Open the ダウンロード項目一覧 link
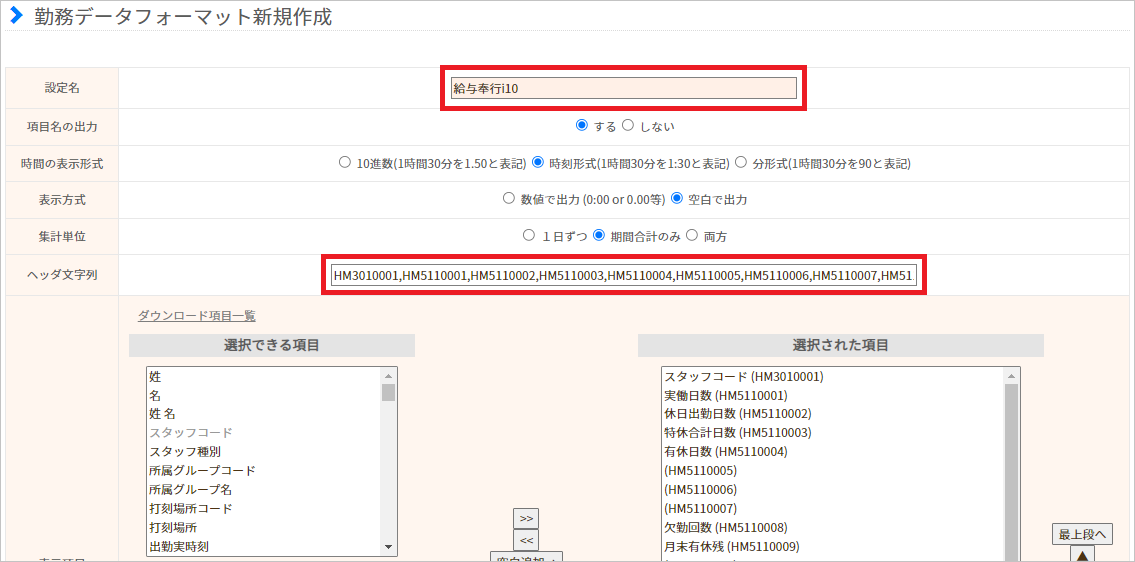 pos(196,316)
